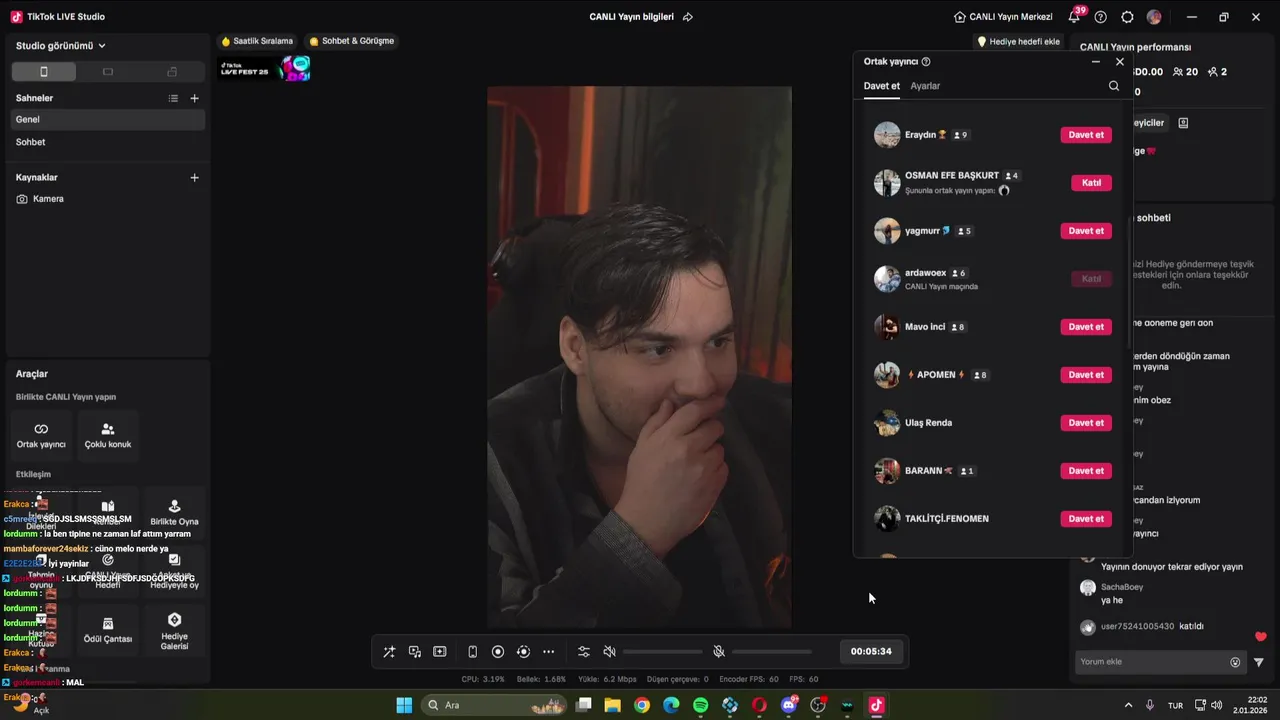Open the profile avatar menu
This screenshot has width=1280, height=720.
point(1154,17)
